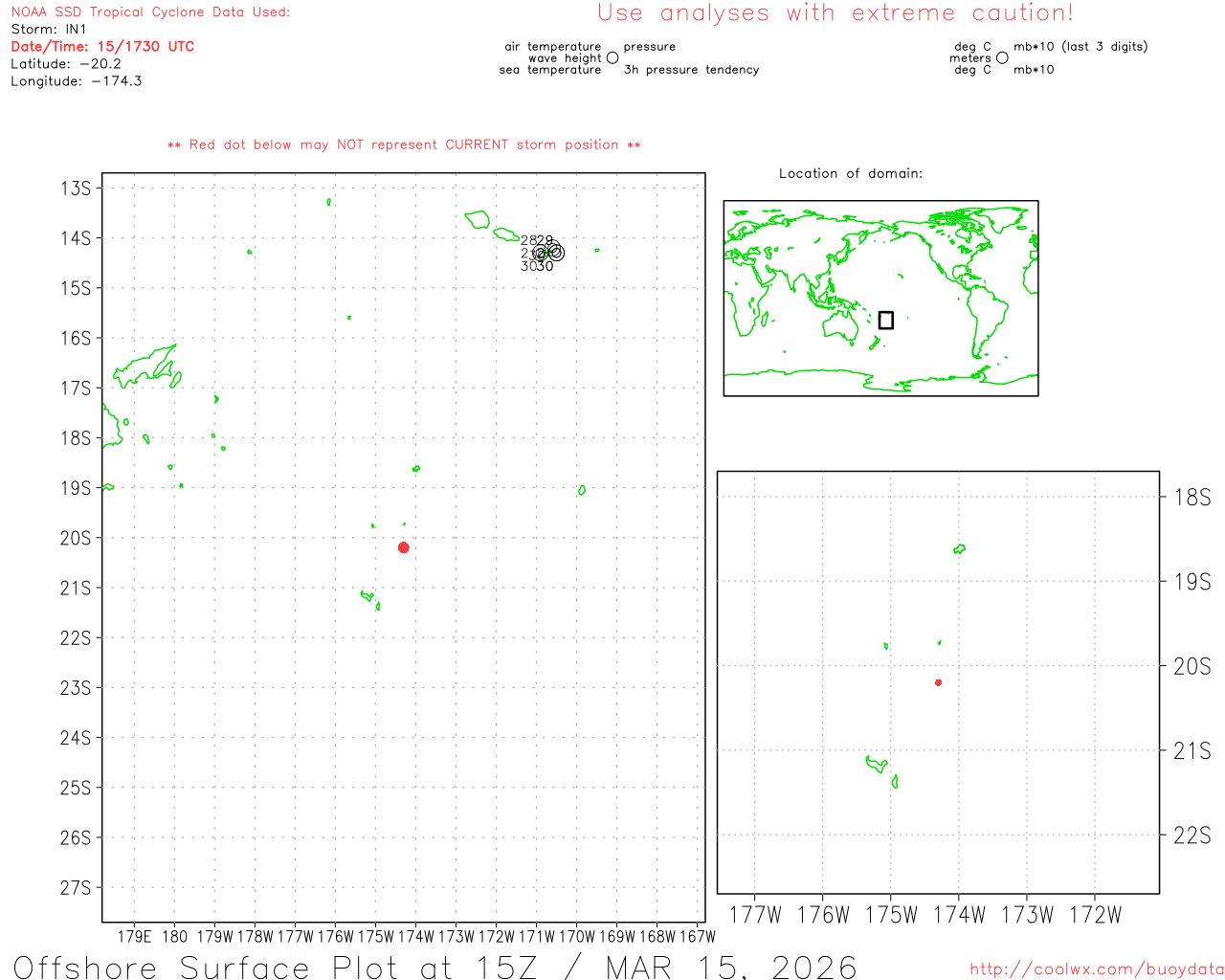The width and height of the screenshot is (1225, 980).
Task: Click the red storm dot in zoomed inset map
Action: [x=938, y=682]
